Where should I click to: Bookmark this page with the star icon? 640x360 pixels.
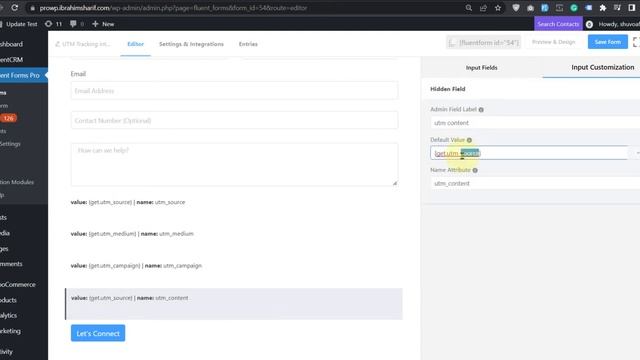tap(498, 8)
